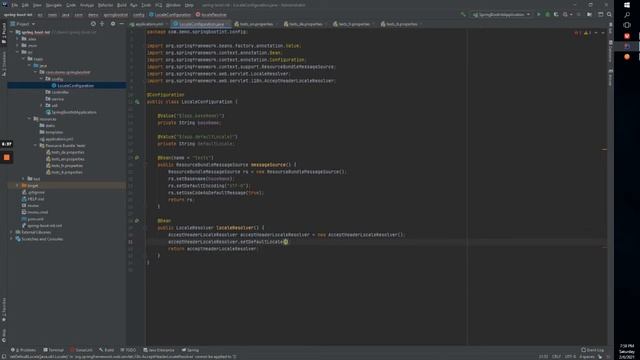640x360 pixels.
Task: Click the warning count indicator in editor
Action: 587,33
